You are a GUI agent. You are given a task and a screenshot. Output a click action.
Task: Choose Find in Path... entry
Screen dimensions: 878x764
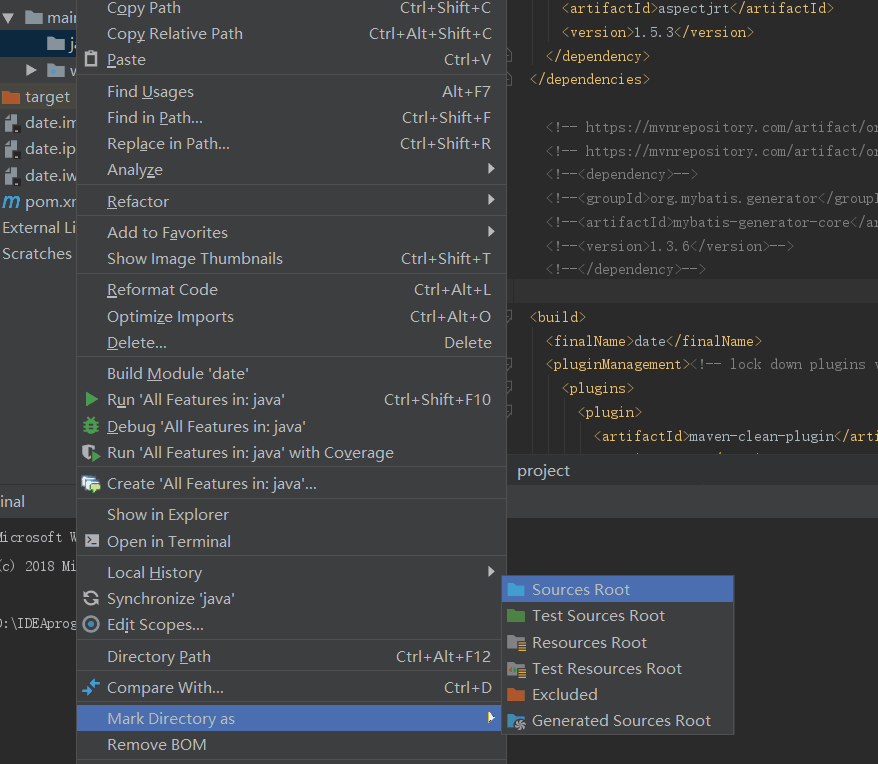pos(291,118)
